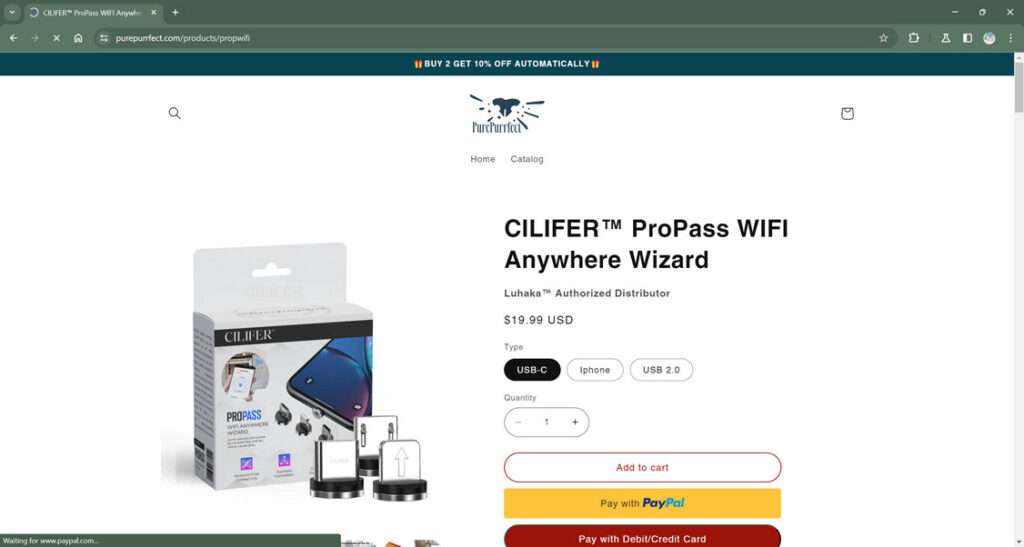Go to the browser home icon
This screenshot has height=547, width=1024.
coord(78,38)
